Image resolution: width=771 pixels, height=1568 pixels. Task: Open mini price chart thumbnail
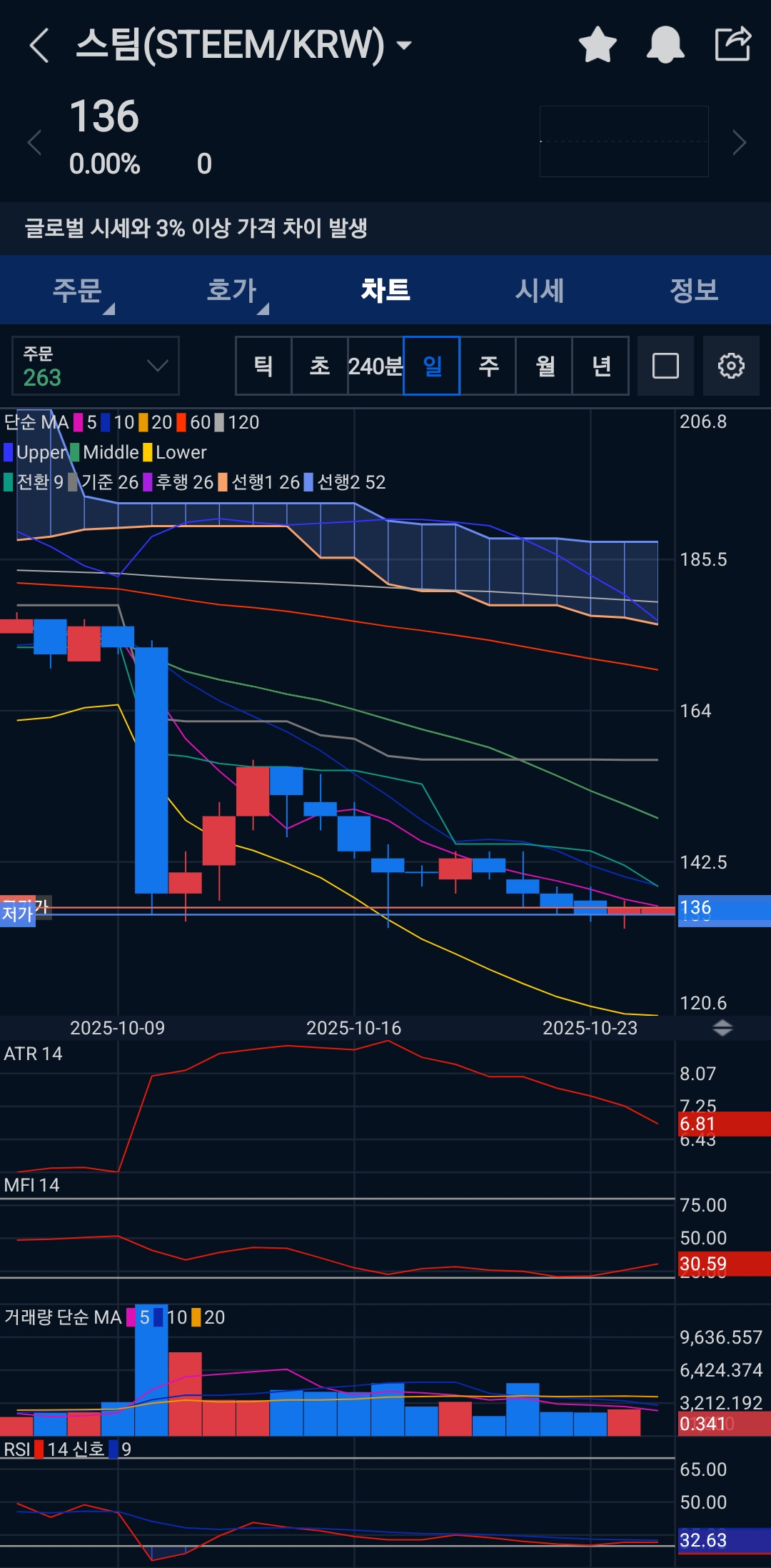(x=624, y=141)
